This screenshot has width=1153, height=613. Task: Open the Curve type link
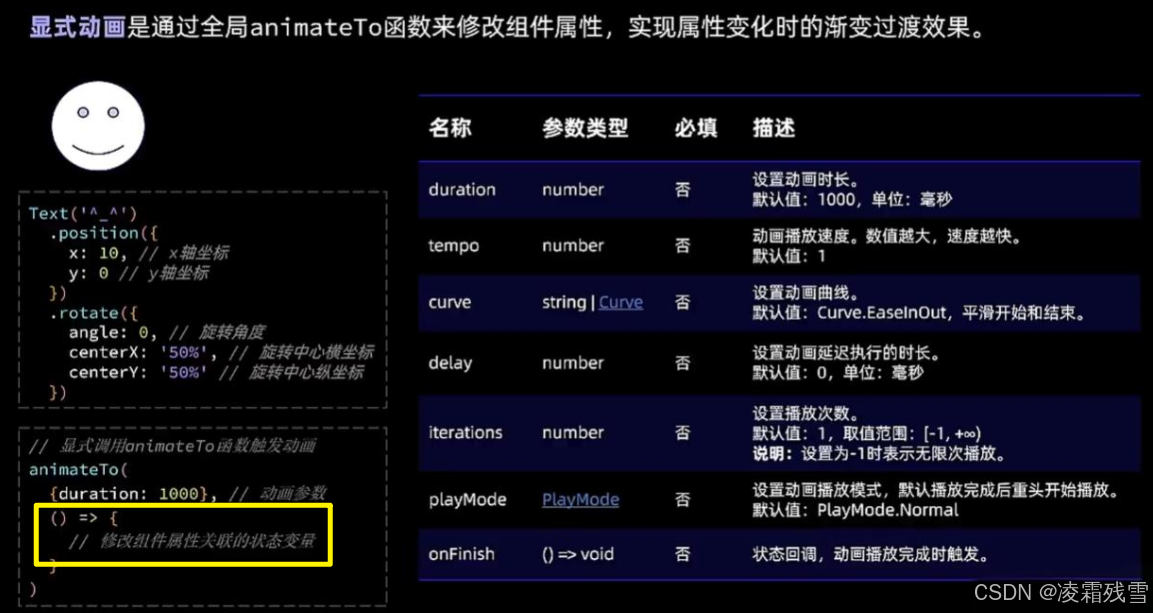621,303
